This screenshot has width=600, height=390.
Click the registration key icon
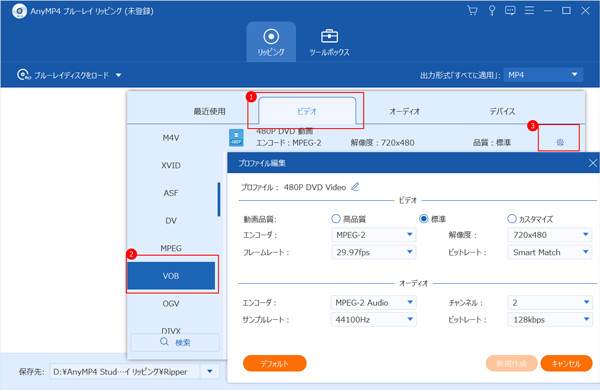(x=492, y=10)
